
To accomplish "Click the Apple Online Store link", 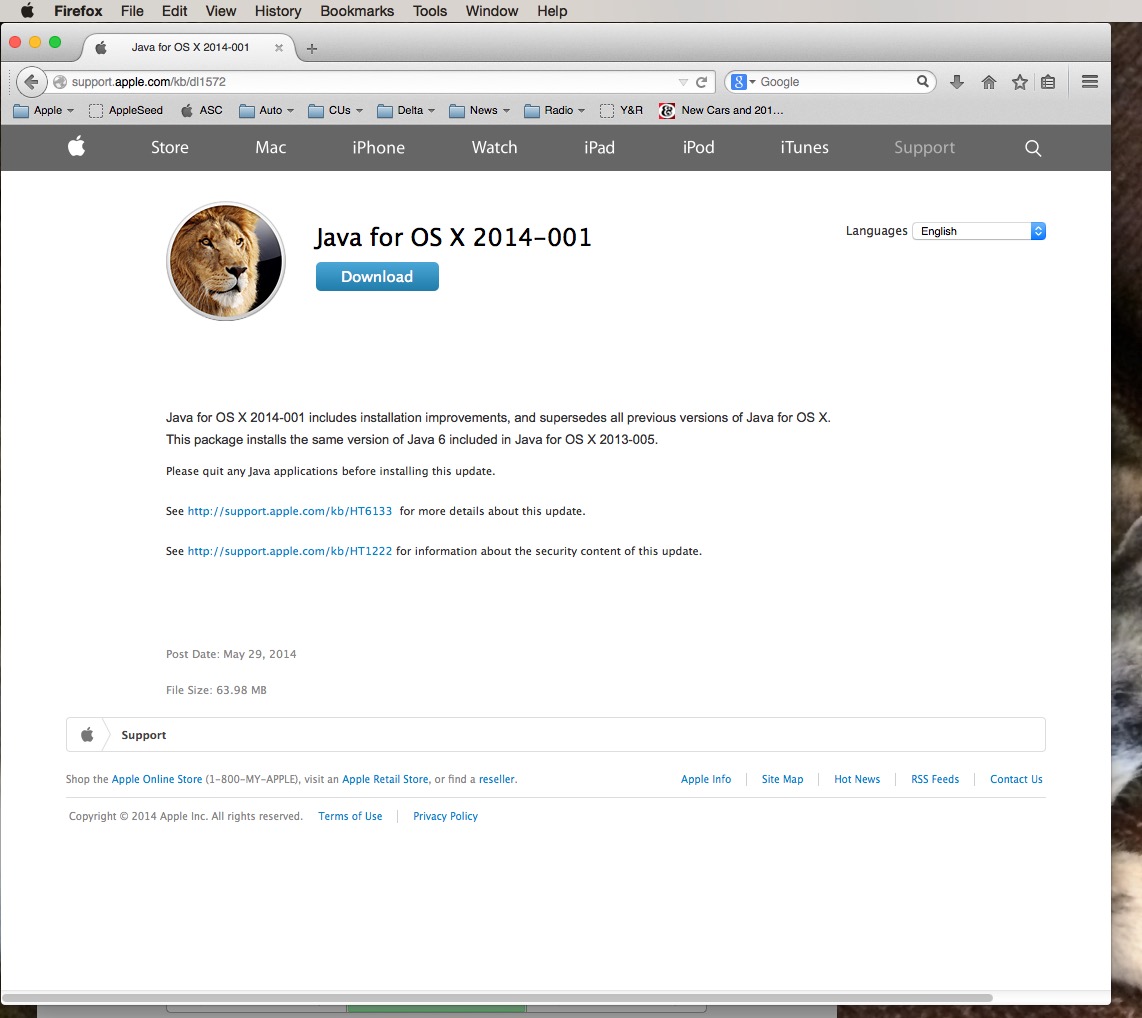I will (x=157, y=779).
